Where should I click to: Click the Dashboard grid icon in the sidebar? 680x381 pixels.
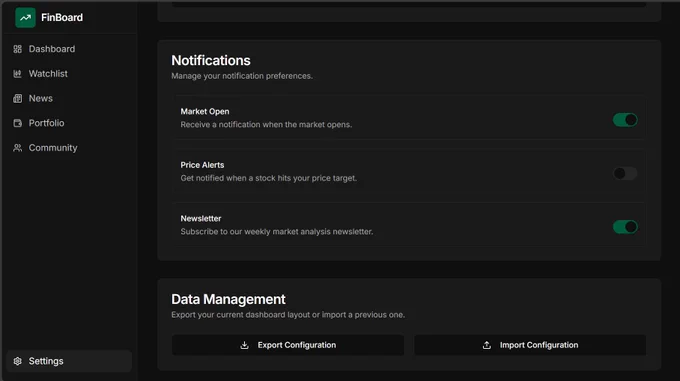click(x=17, y=49)
